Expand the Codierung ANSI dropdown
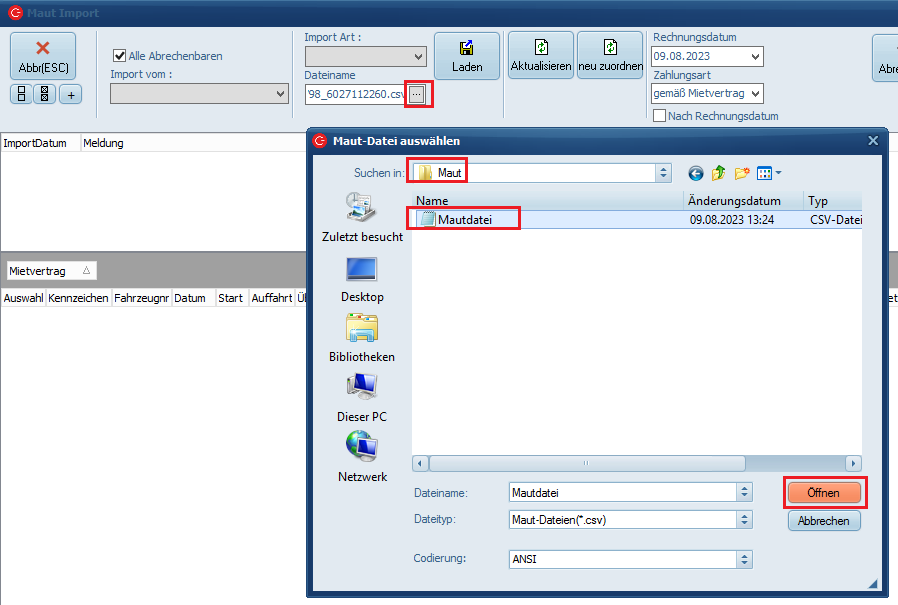898x605 pixels. (x=743, y=559)
